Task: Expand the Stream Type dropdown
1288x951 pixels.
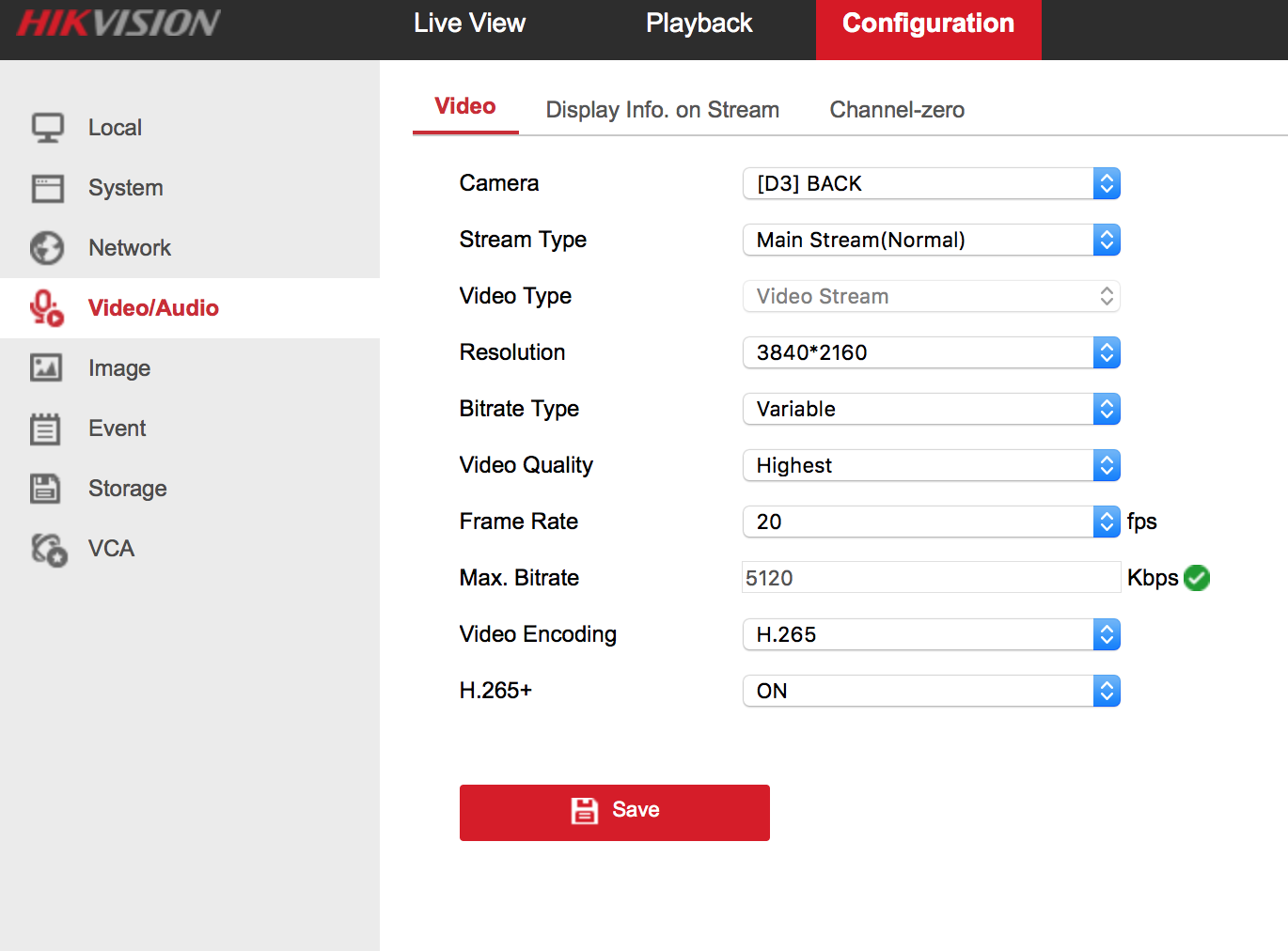Action: (x=931, y=240)
